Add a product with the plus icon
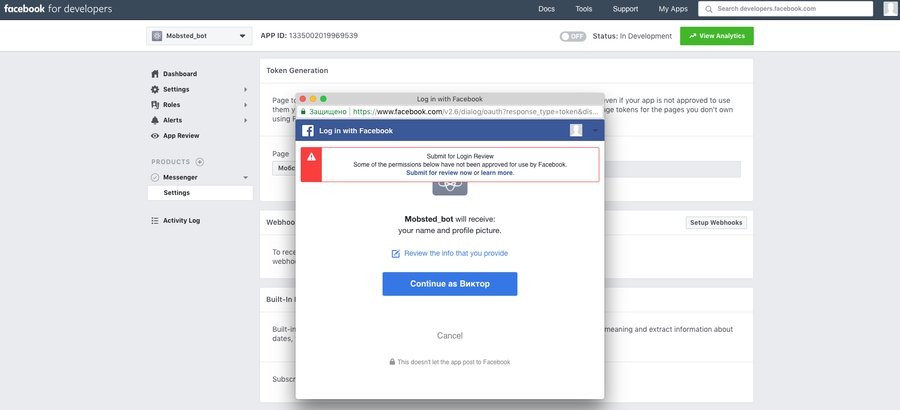 coord(200,162)
